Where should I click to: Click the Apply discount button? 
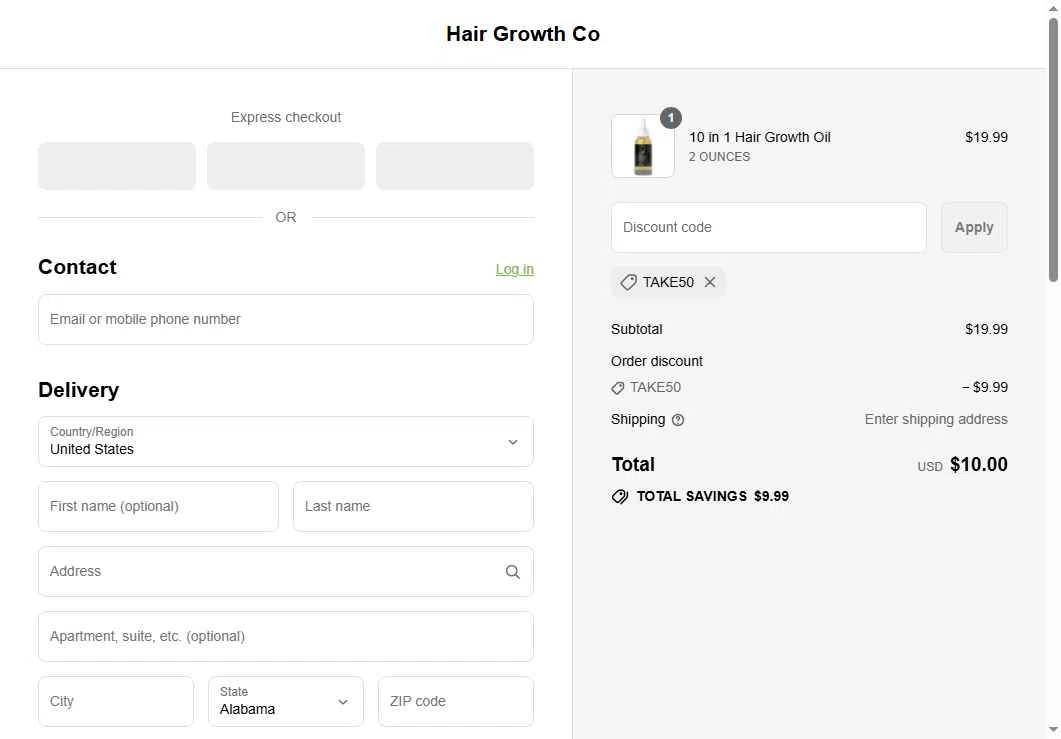(973, 227)
